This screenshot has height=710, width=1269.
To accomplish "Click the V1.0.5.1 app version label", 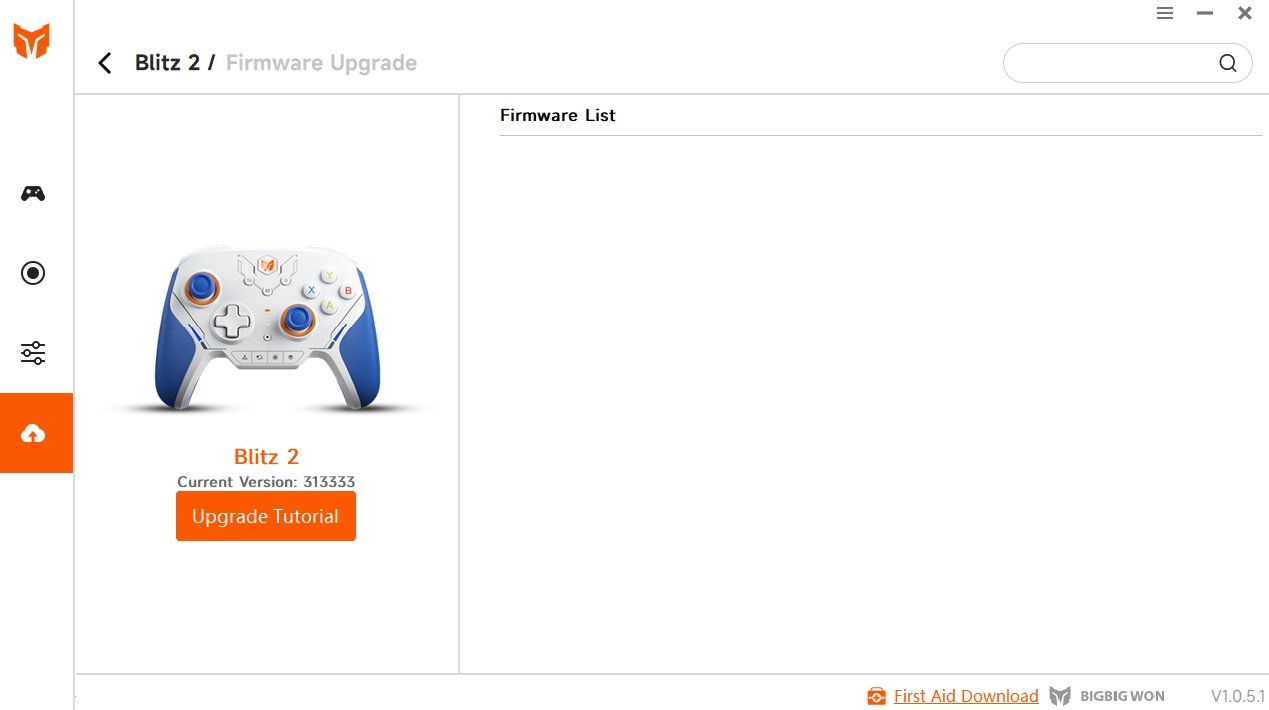I will point(1238,696).
